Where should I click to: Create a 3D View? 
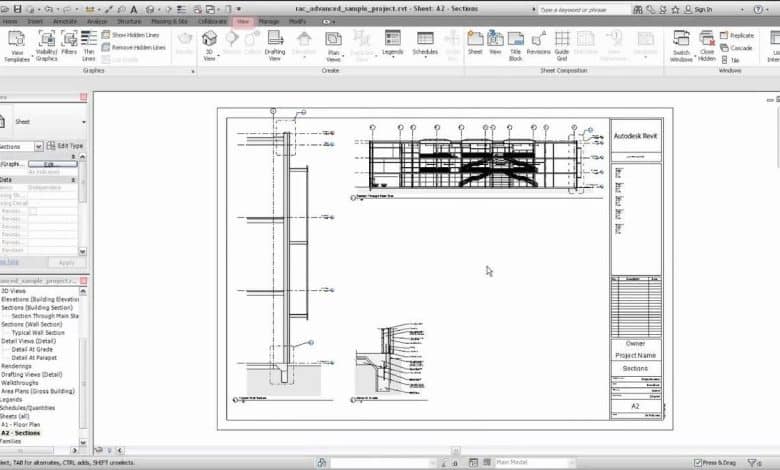(x=209, y=45)
